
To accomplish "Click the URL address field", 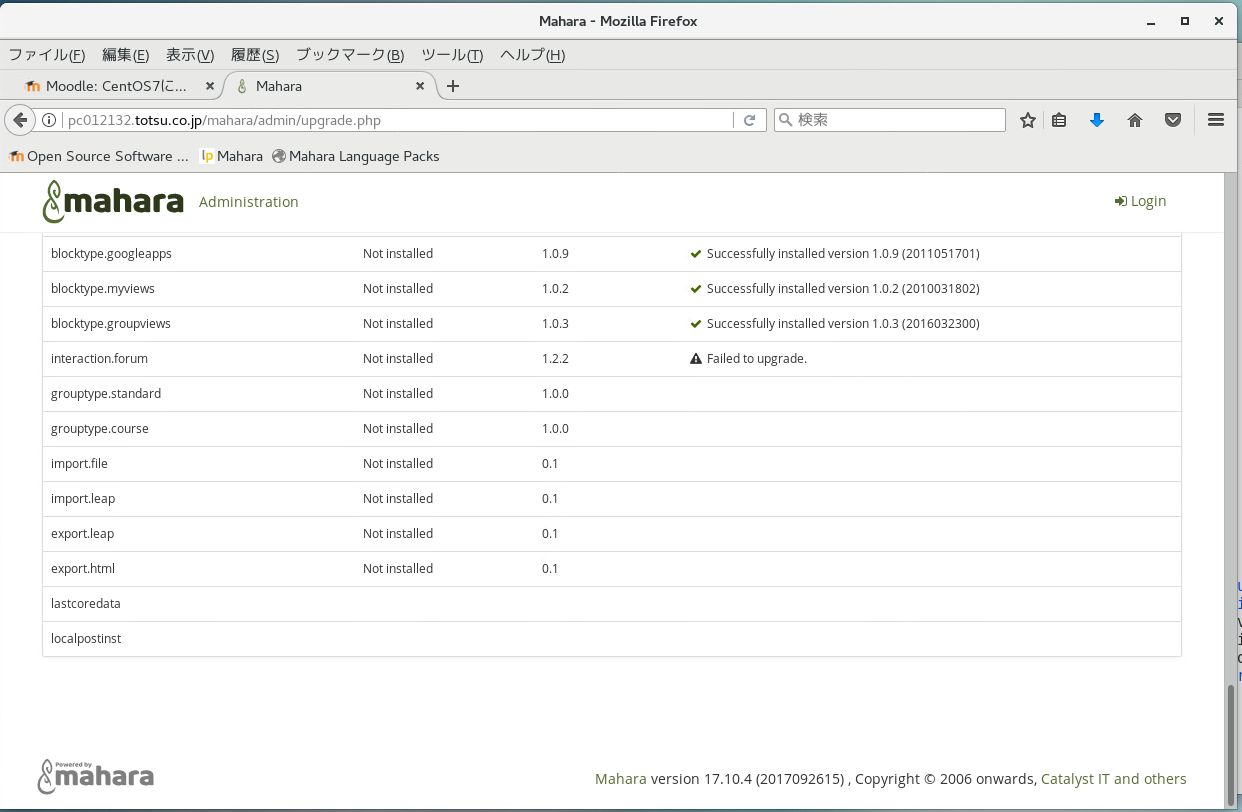I will 398,120.
